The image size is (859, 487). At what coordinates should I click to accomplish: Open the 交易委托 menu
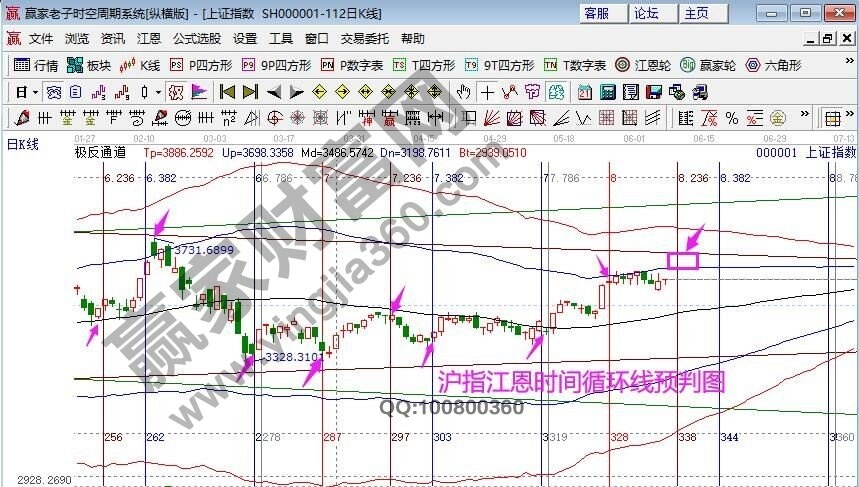click(x=365, y=39)
